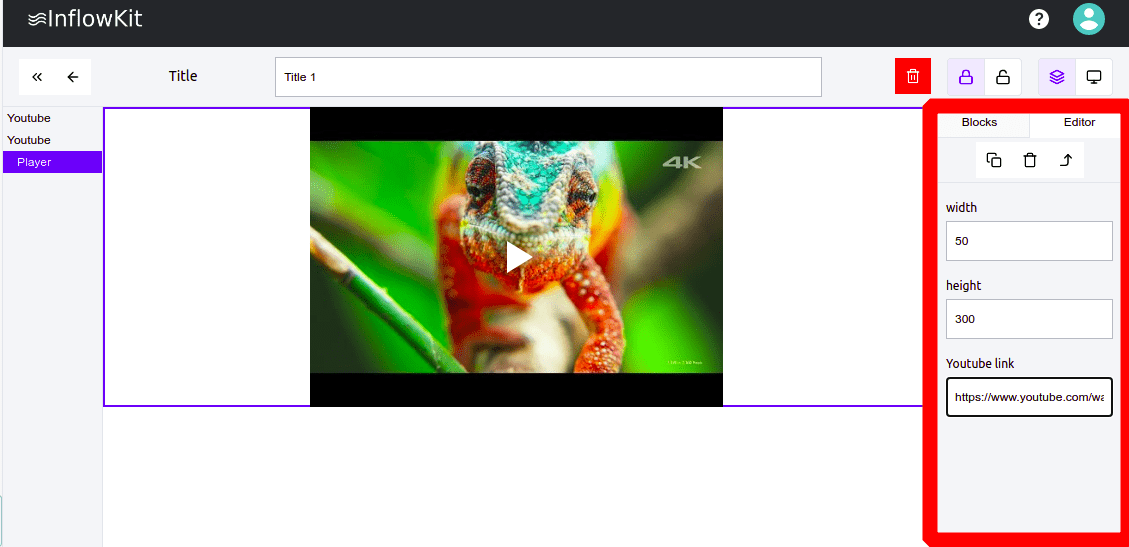Open the user profile avatar menu
Screen dimensions: 1129x547
1088,19
